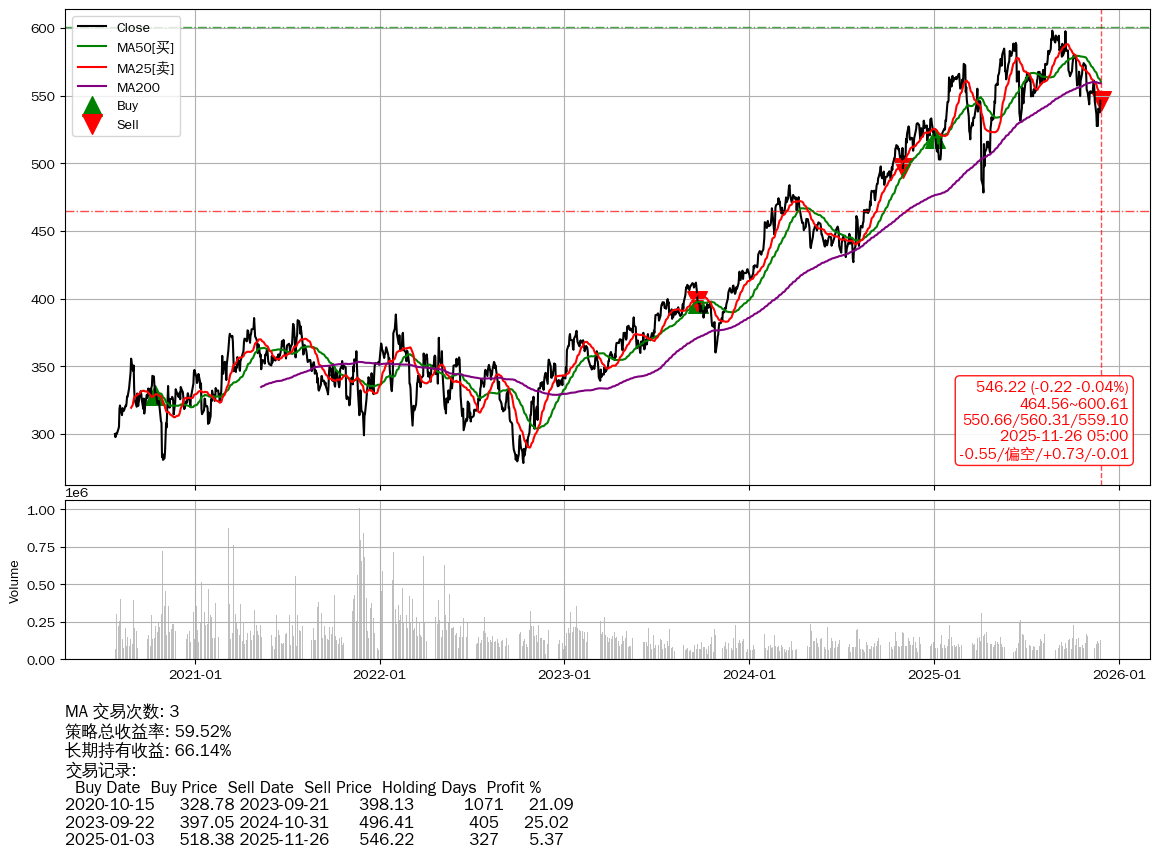Click the green Buy triangle legend icon
The image size is (1160, 857).
92,106
